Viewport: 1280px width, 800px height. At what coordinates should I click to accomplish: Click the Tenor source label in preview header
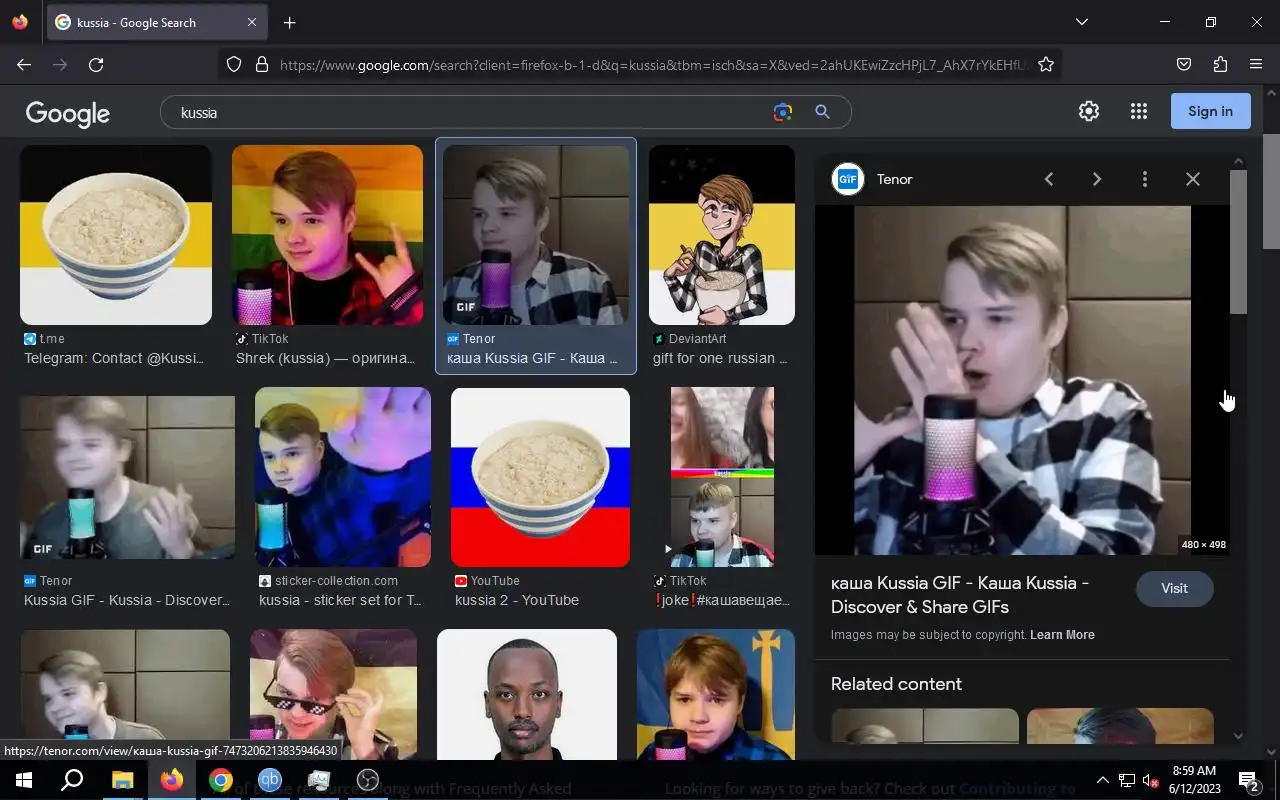894,179
